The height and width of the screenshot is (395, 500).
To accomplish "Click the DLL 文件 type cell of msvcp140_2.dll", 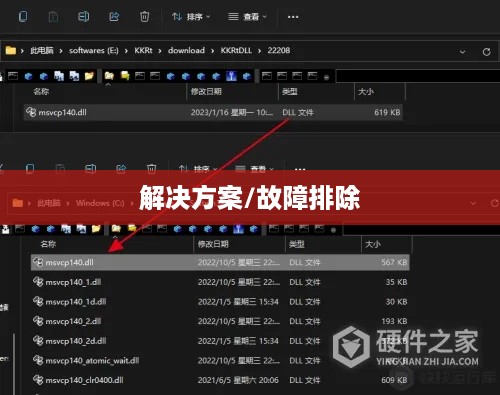I will (x=305, y=321).
